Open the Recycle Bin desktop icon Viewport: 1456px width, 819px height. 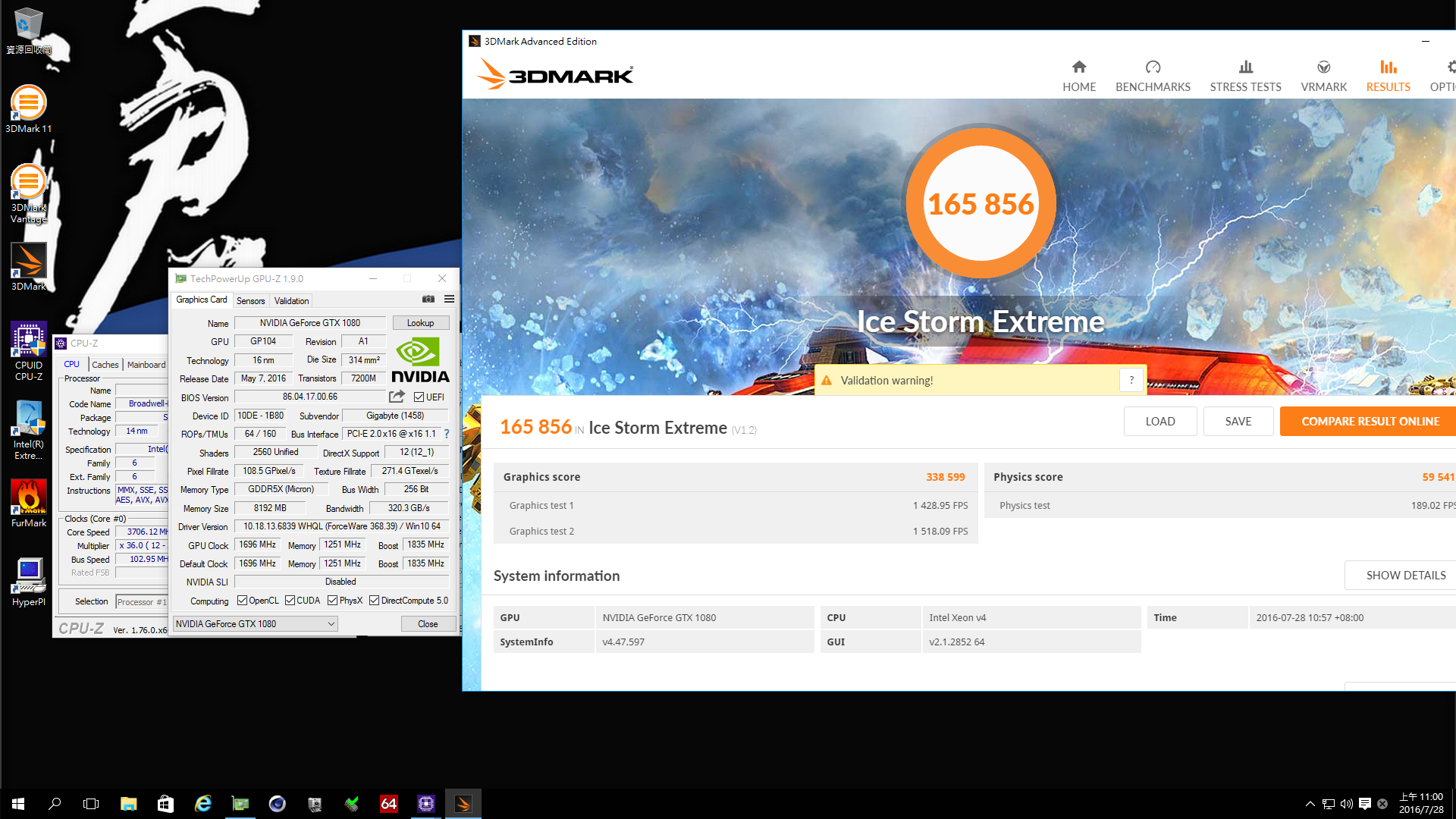pos(28,30)
